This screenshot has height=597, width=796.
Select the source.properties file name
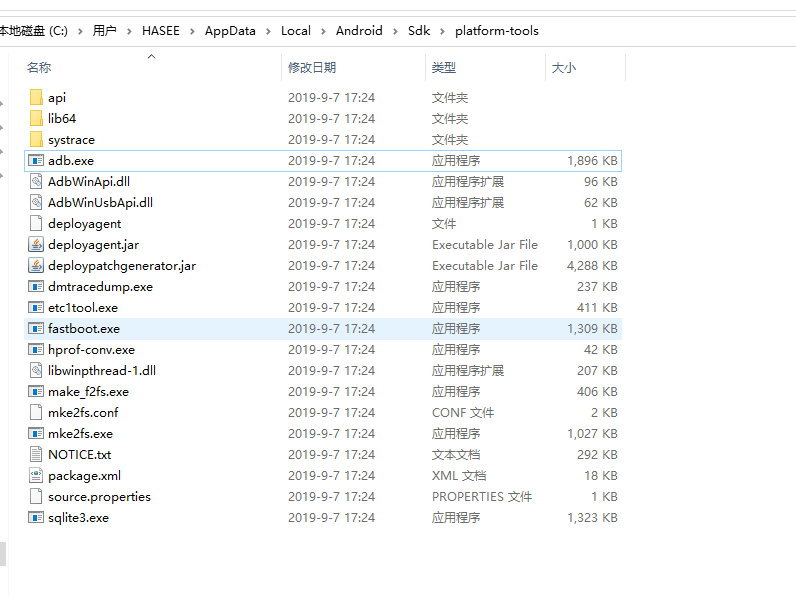(100, 497)
